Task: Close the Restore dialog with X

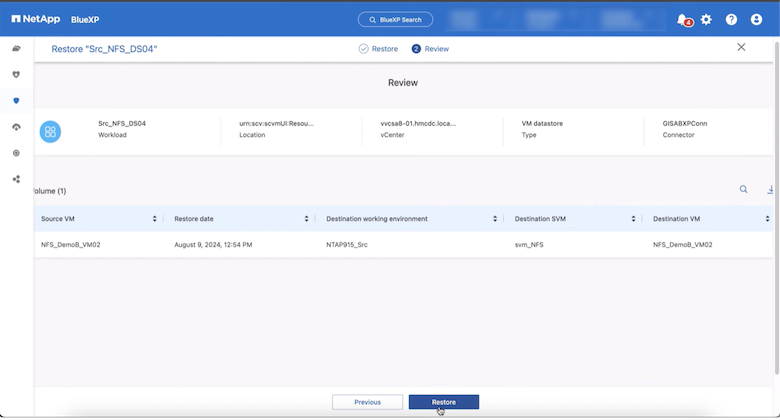Action: point(741,47)
